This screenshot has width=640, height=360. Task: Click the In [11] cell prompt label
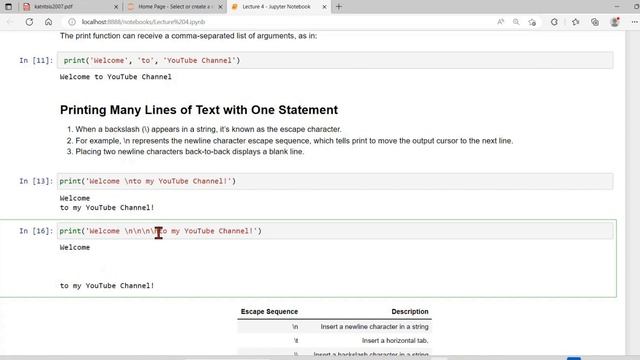pyautogui.click(x=36, y=60)
